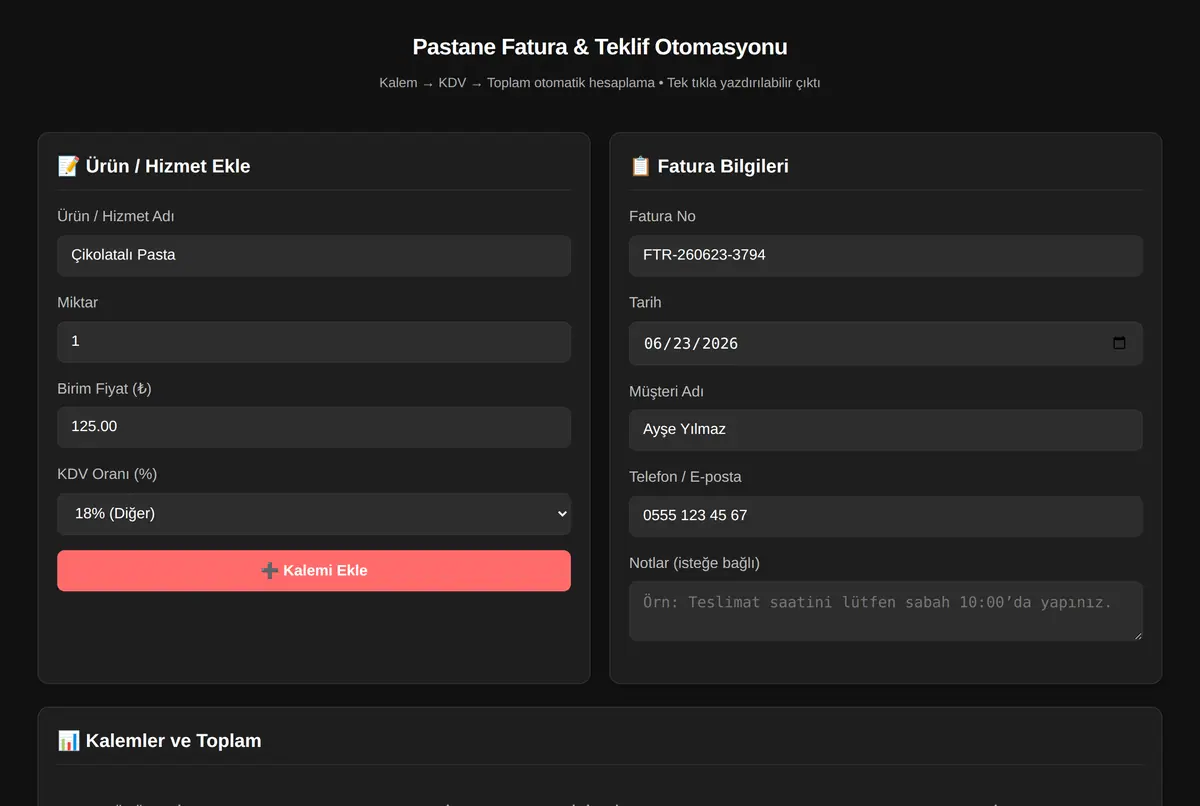Image resolution: width=1200 pixels, height=806 pixels.
Task: Focus the Tarih date field
Action: pyautogui.click(x=886, y=343)
